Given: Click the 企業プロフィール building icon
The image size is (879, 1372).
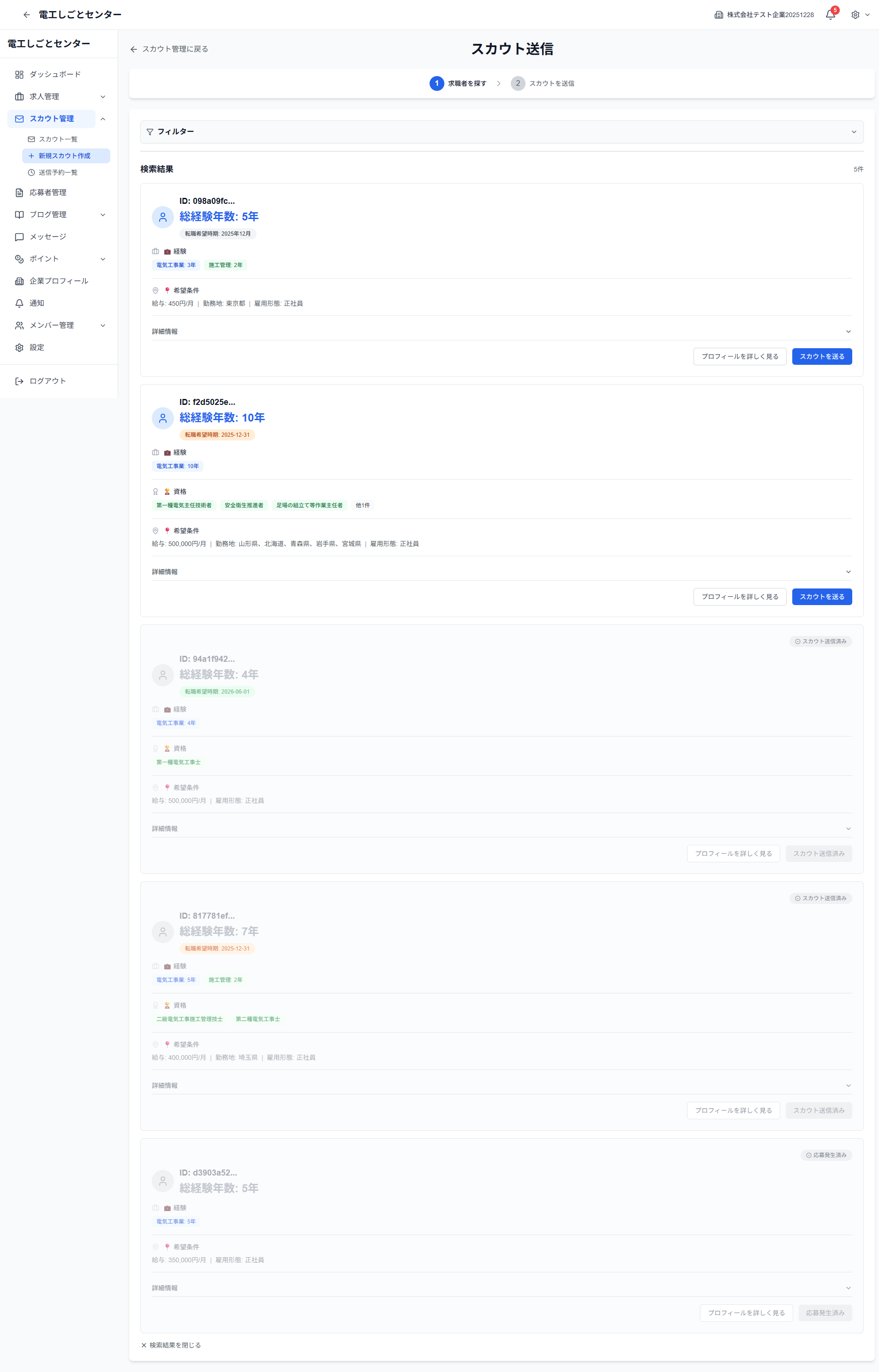Looking at the screenshot, I should (x=19, y=281).
